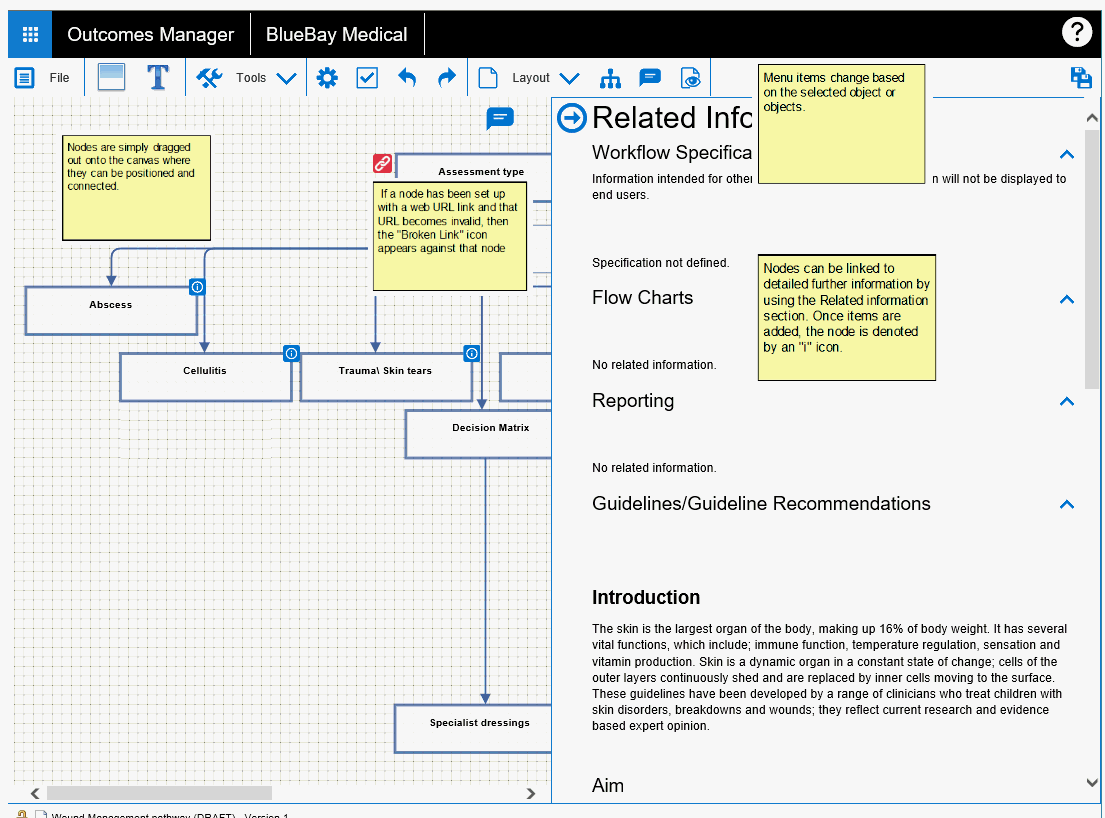Save using the floppy disk icon

1080,77
